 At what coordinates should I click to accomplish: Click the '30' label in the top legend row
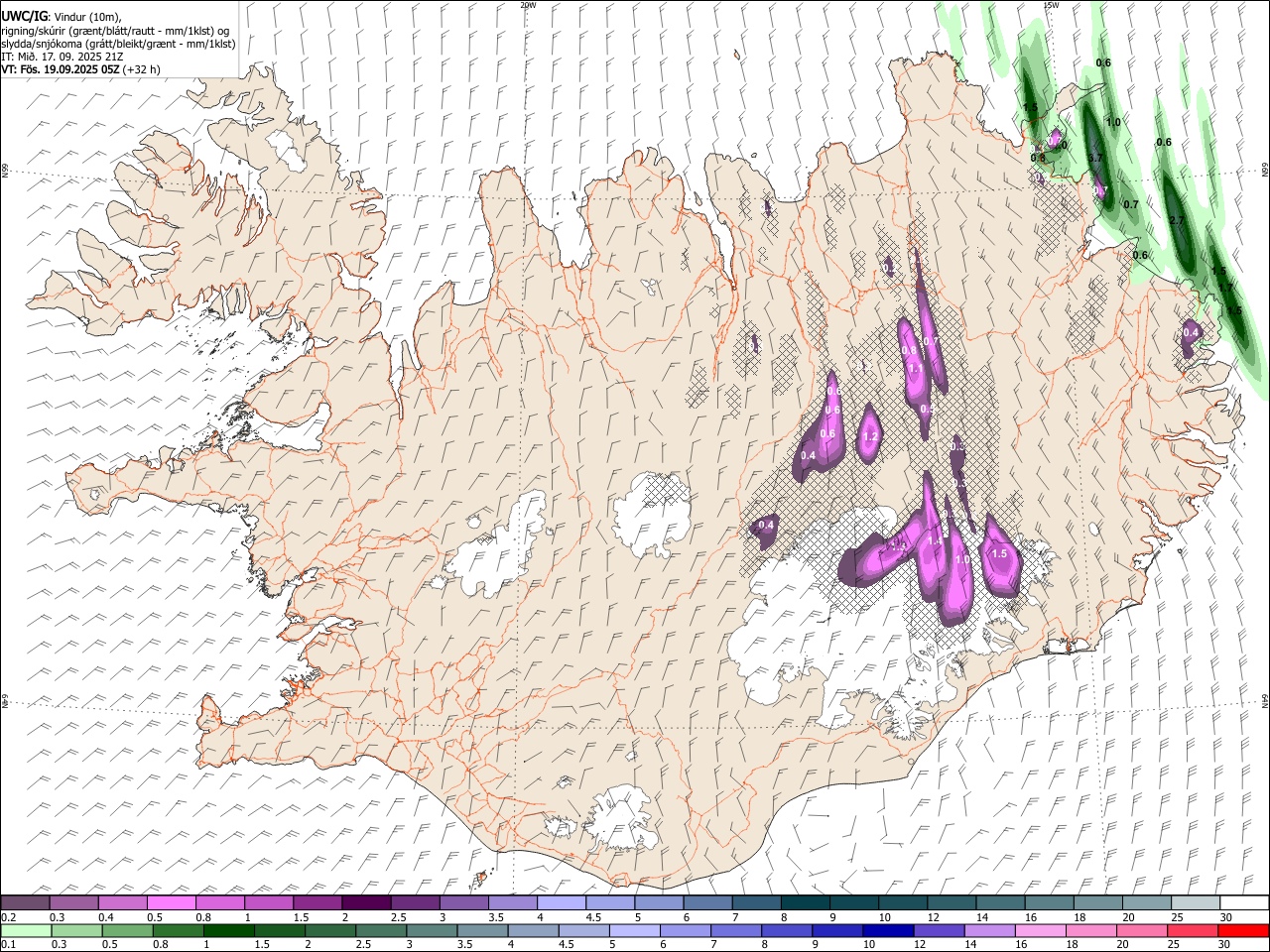1226,917
